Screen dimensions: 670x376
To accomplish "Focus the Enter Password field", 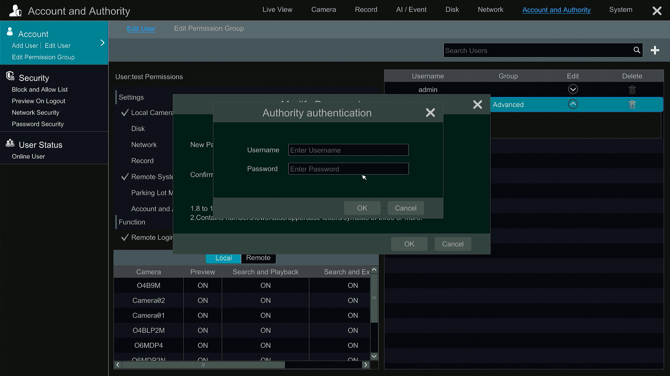I will [348, 169].
